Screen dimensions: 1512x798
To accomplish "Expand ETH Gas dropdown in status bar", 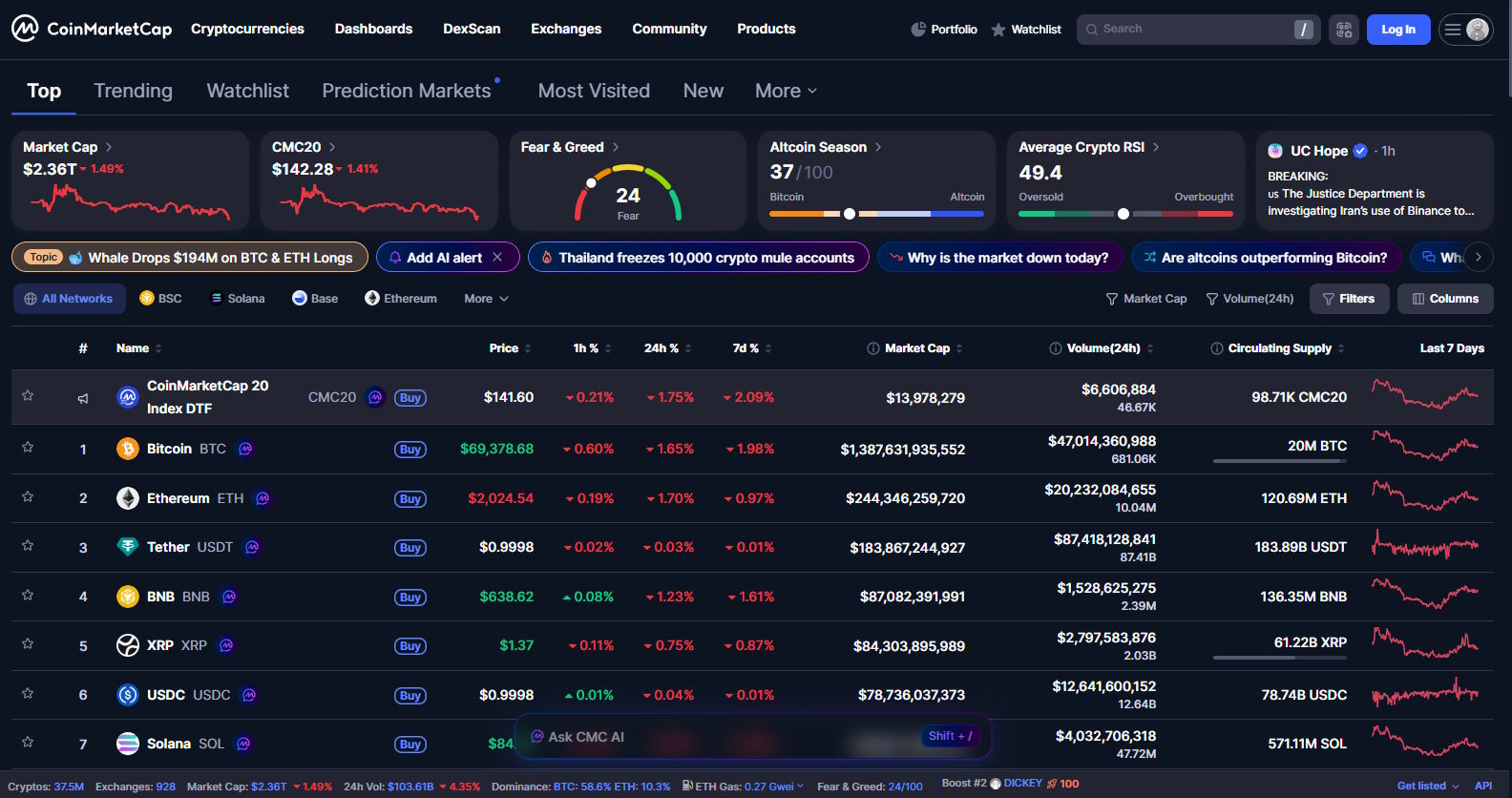I will (x=800, y=787).
